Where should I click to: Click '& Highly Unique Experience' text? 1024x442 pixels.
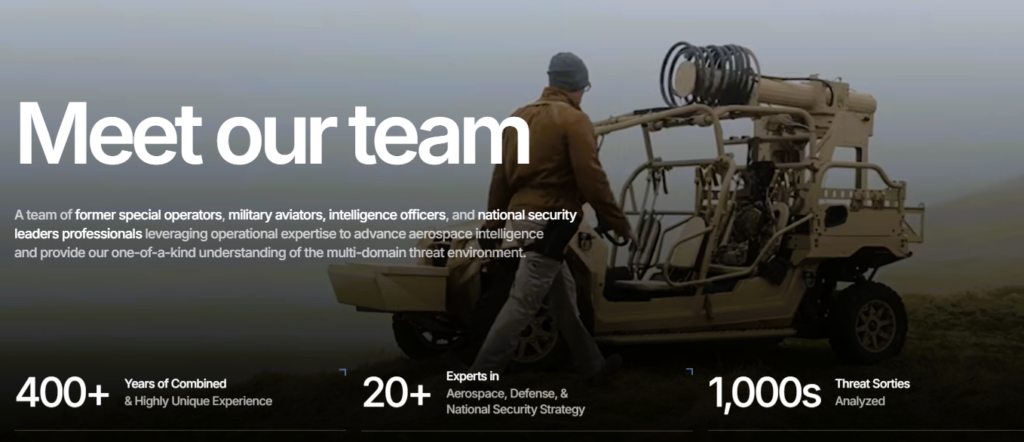pos(198,402)
